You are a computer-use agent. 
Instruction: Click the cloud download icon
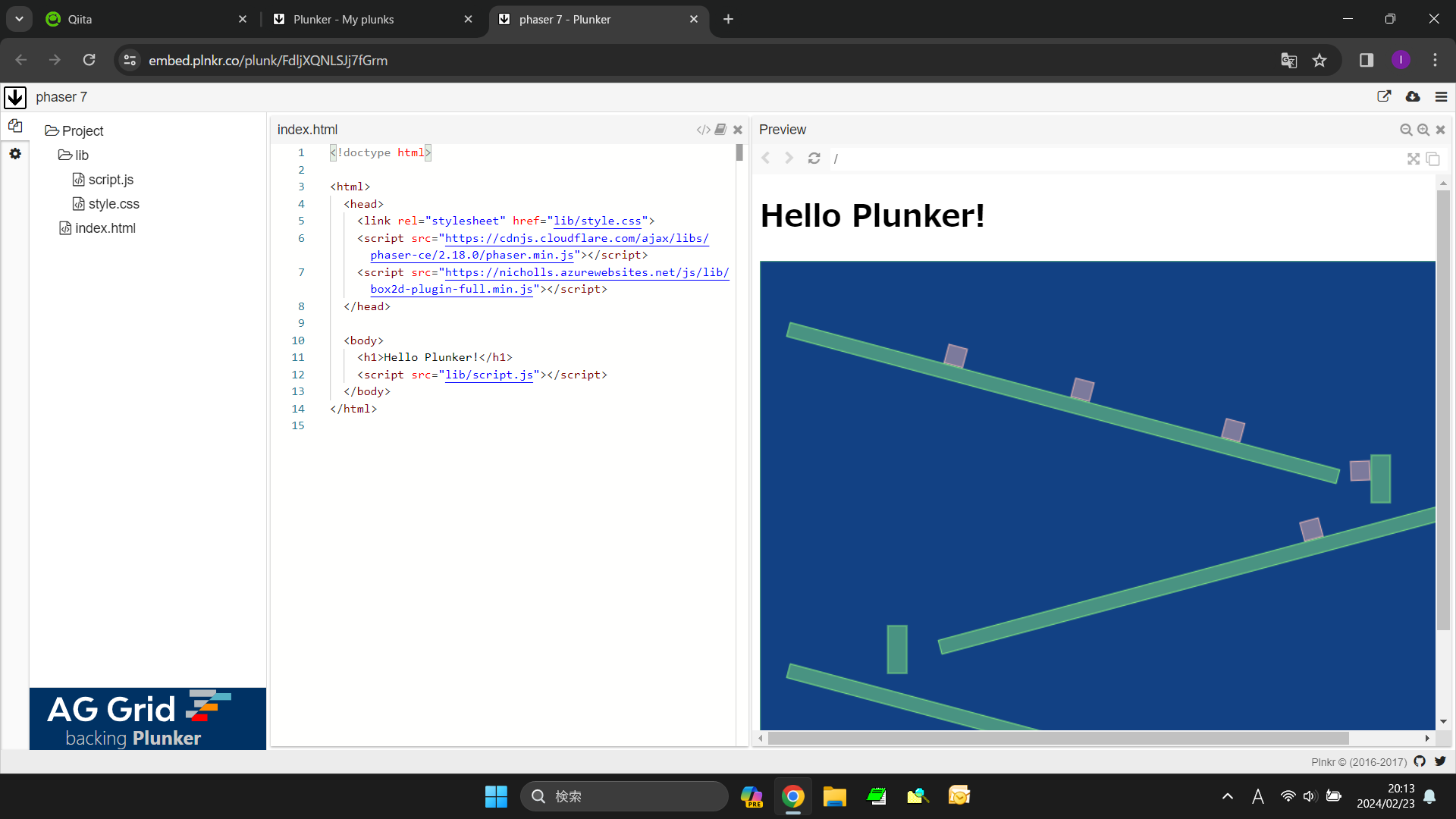pos(1413,96)
